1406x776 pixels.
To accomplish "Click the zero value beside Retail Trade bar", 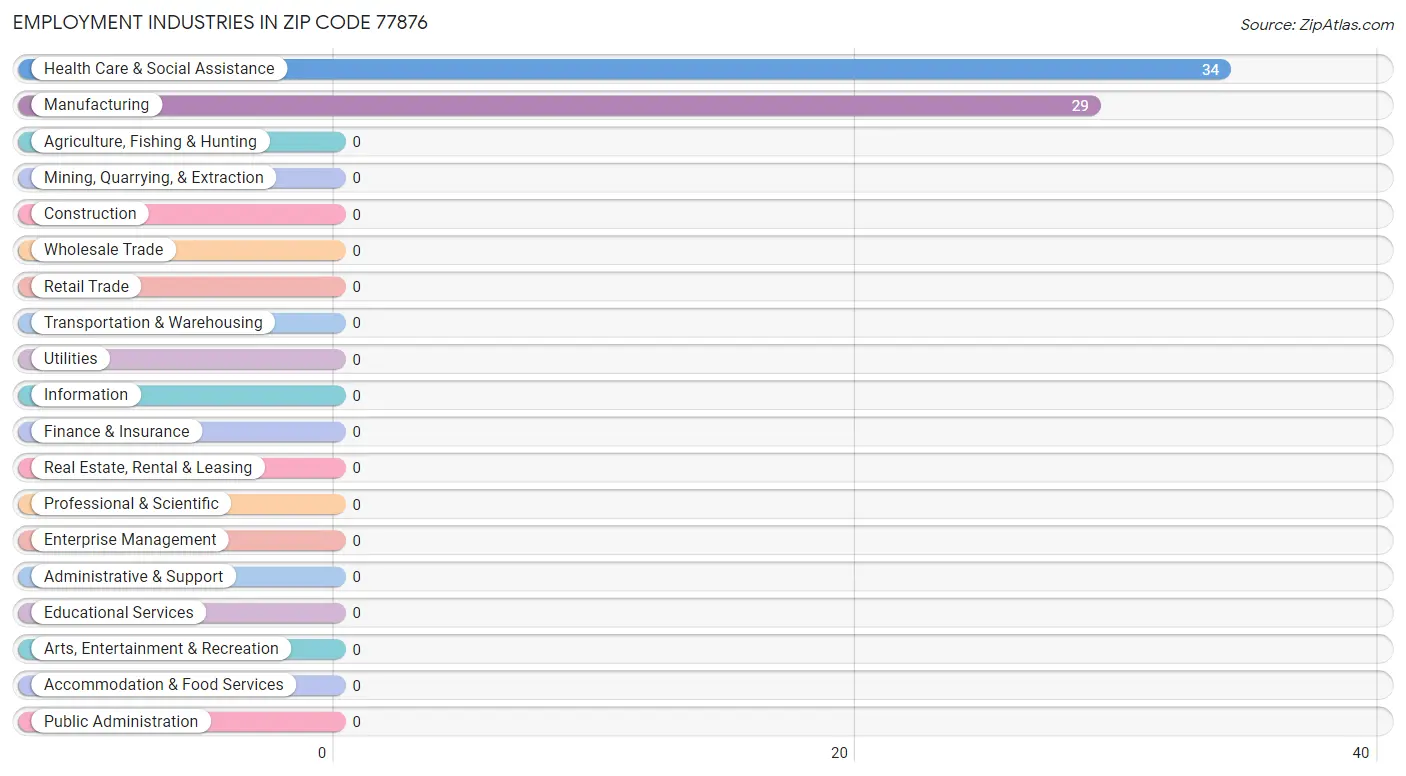I will 356,287.
